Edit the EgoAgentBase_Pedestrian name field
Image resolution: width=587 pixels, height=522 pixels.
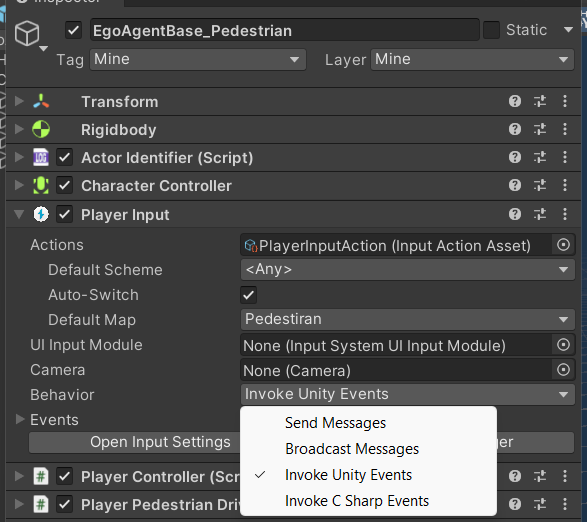(x=285, y=30)
